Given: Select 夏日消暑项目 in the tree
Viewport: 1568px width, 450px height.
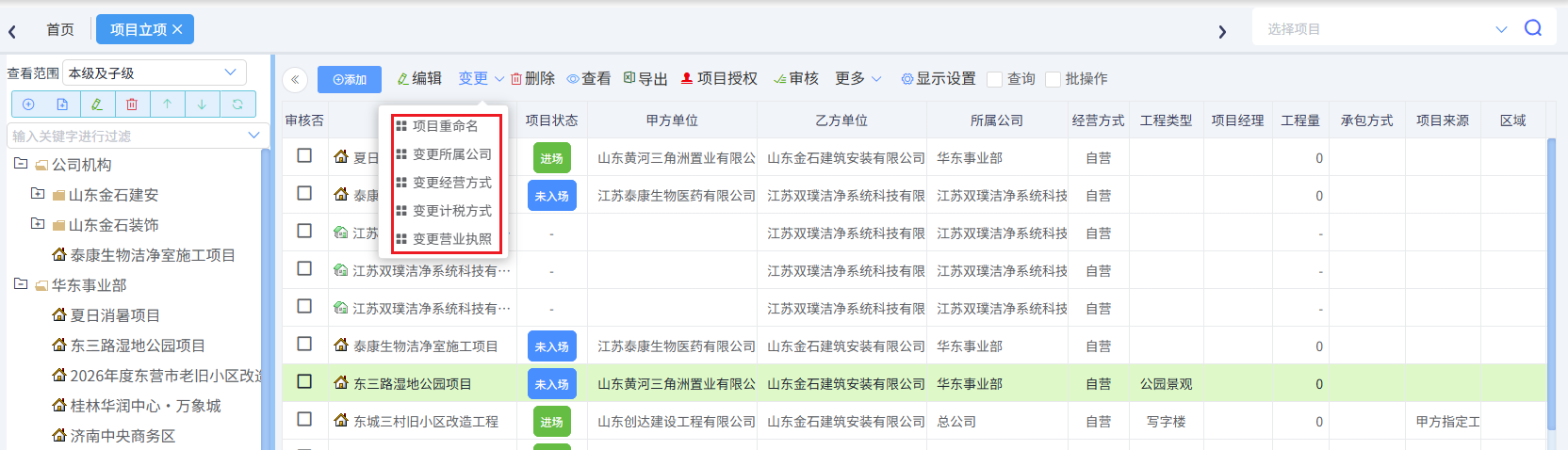Looking at the screenshot, I should click(115, 315).
